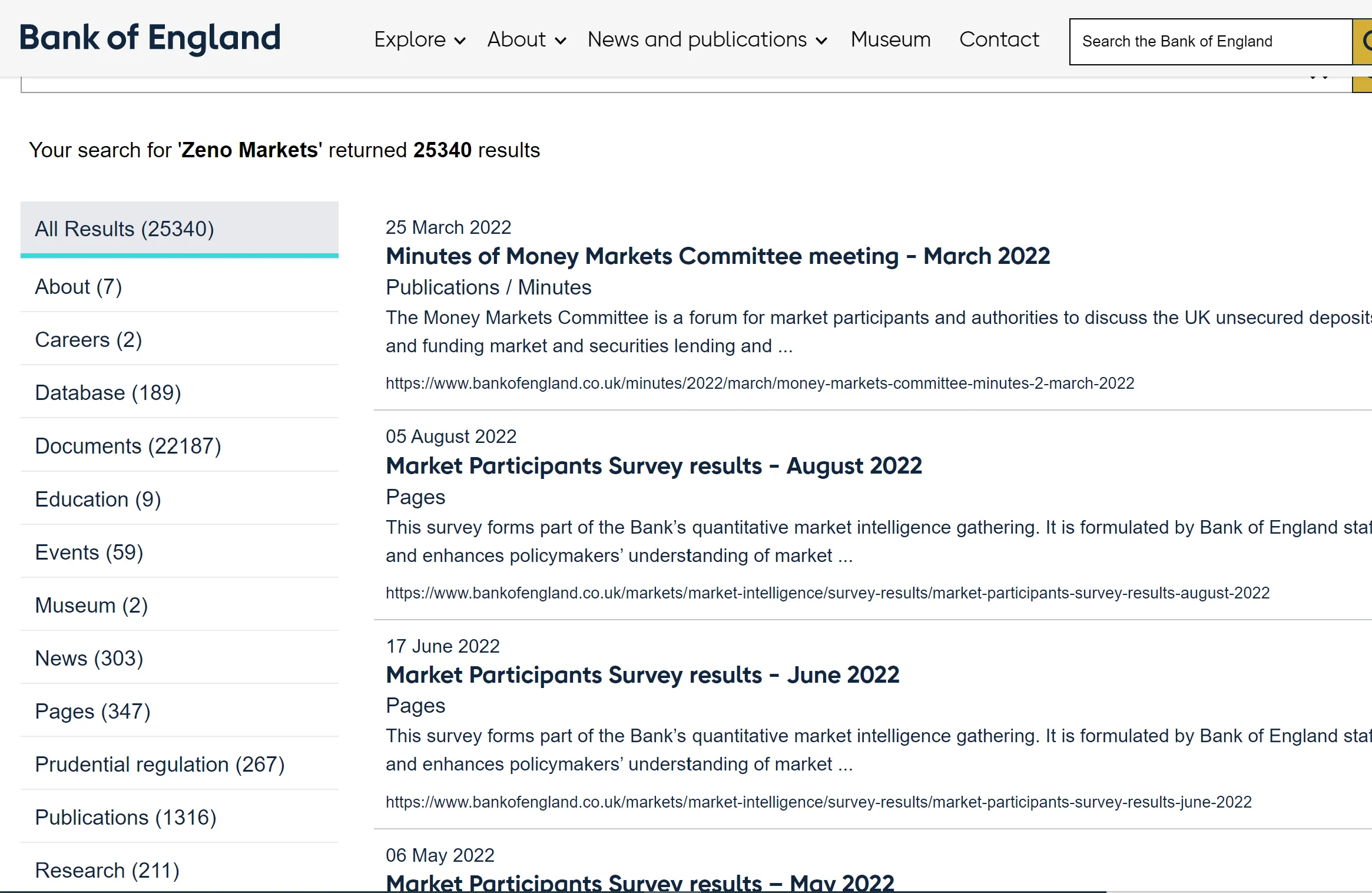Open the Contact navigation link

[999, 39]
